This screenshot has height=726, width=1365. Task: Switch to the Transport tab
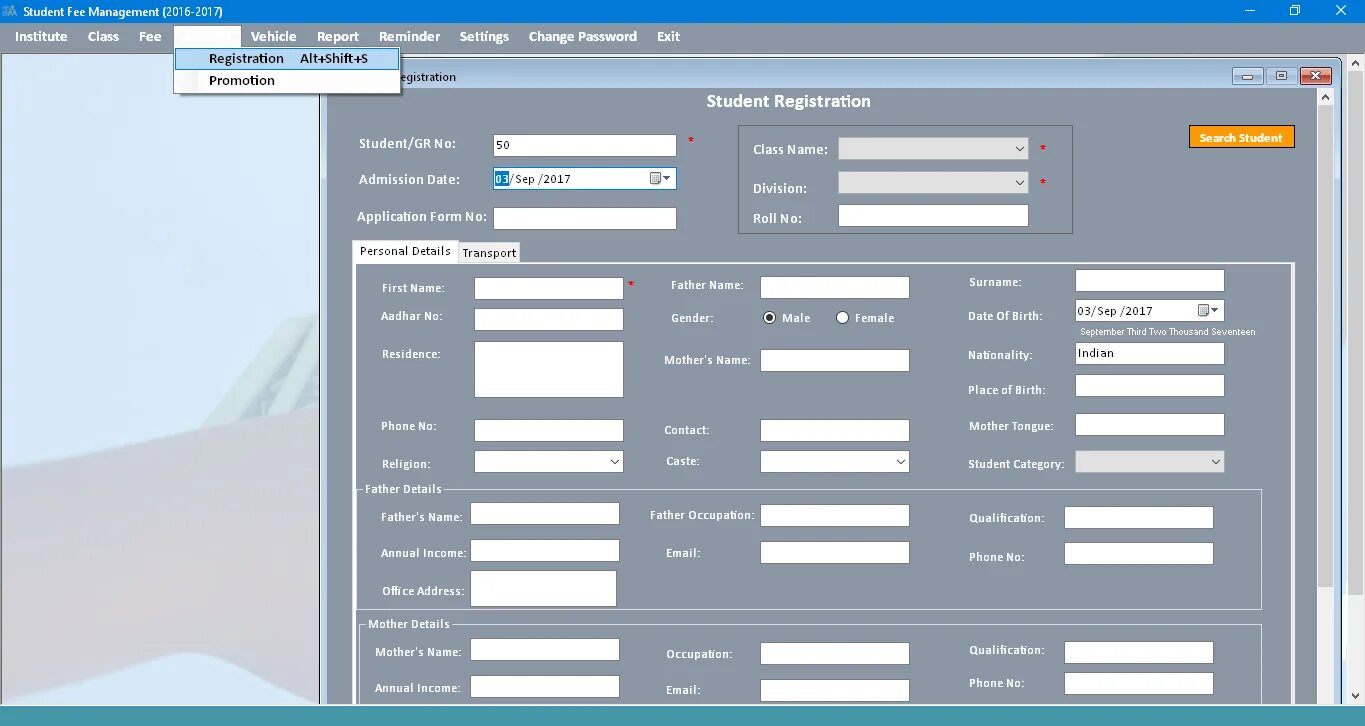(x=489, y=253)
